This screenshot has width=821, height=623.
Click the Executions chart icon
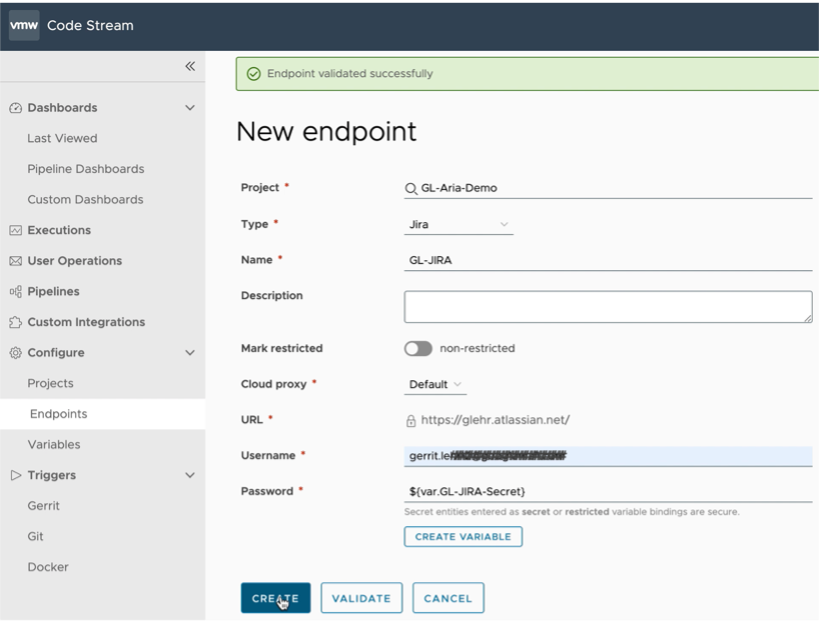coord(16,230)
